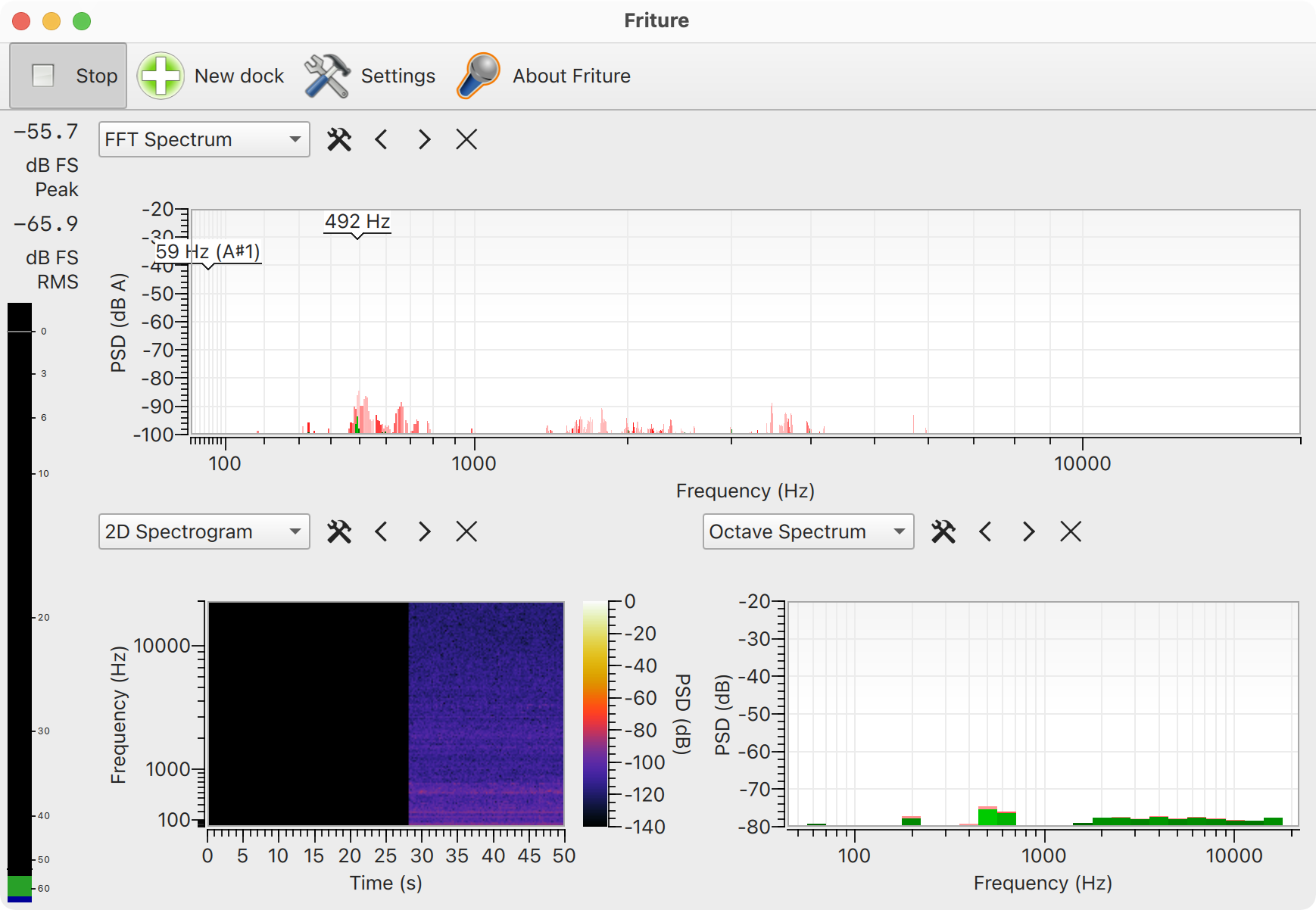
Task: Click the New dock label
Action: point(239,76)
